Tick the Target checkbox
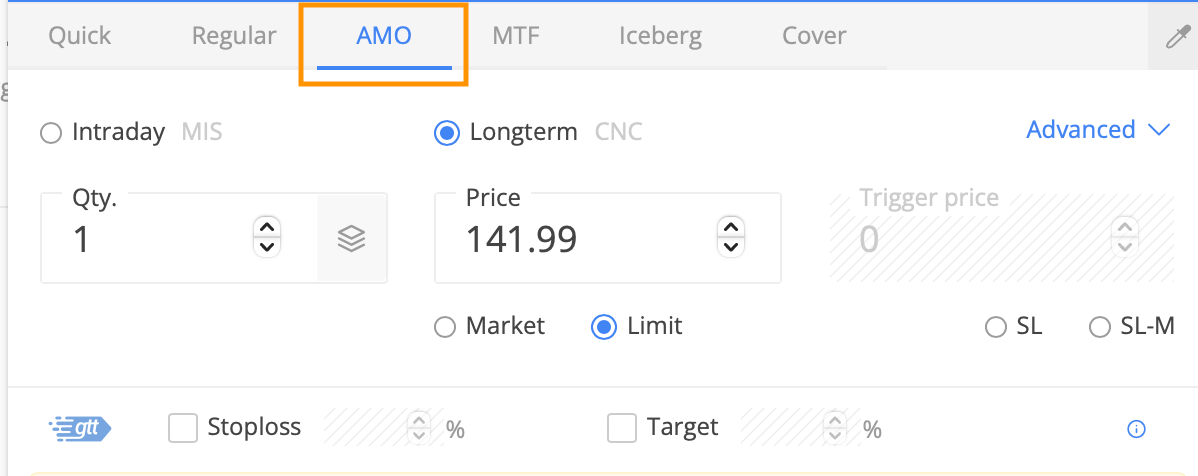Image resolution: width=1198 pixels, height=476 pixels. (x=622, y=428)
